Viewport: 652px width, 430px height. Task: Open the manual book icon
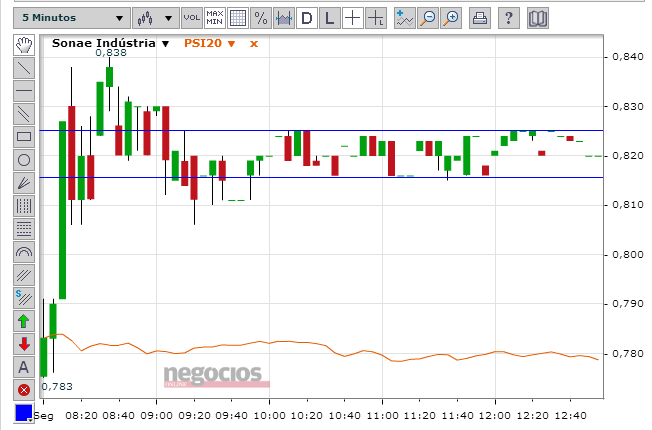(x=538, y=18)
